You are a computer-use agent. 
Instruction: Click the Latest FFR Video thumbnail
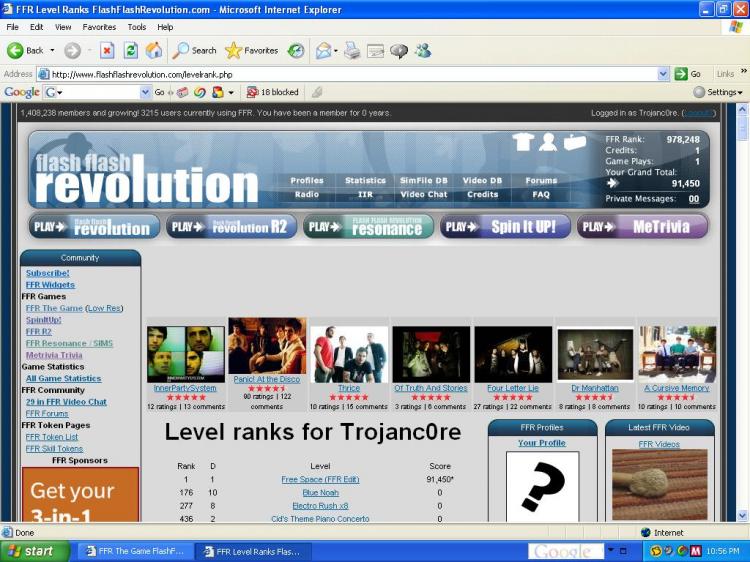[660, 485]
